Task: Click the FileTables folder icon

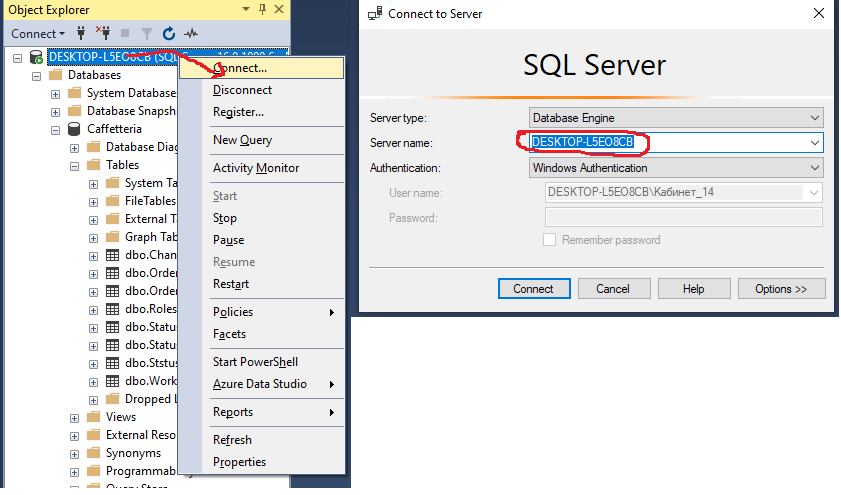Action: [x=112, y=201]
